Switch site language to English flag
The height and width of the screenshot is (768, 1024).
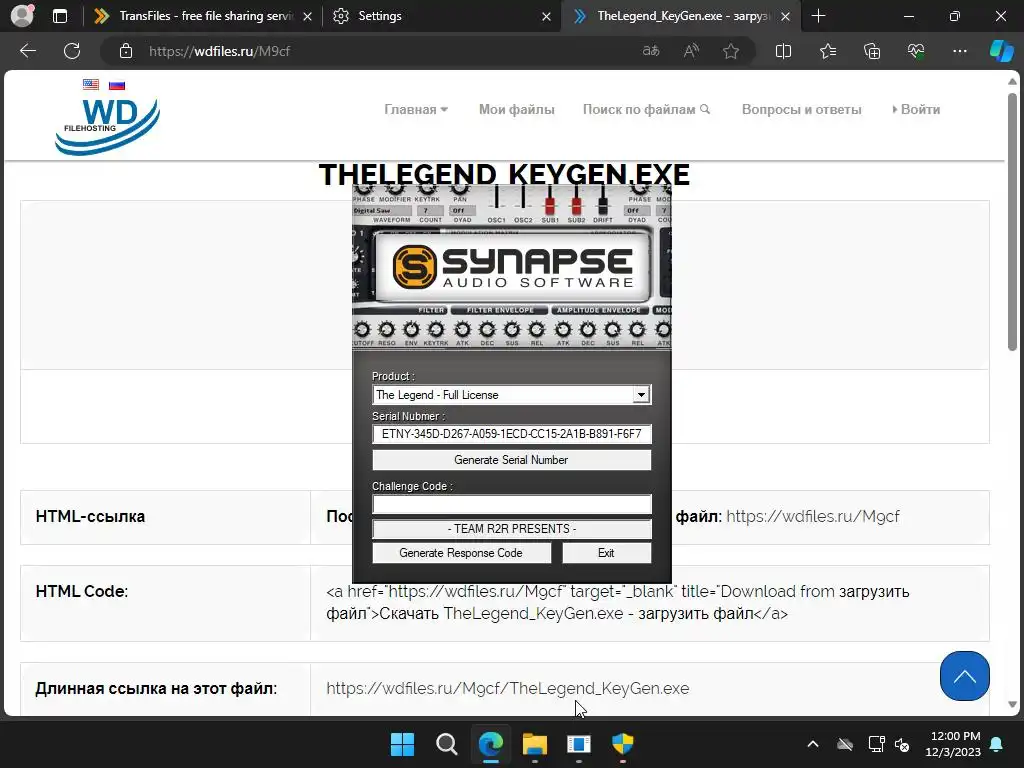(x=91, y=84)
